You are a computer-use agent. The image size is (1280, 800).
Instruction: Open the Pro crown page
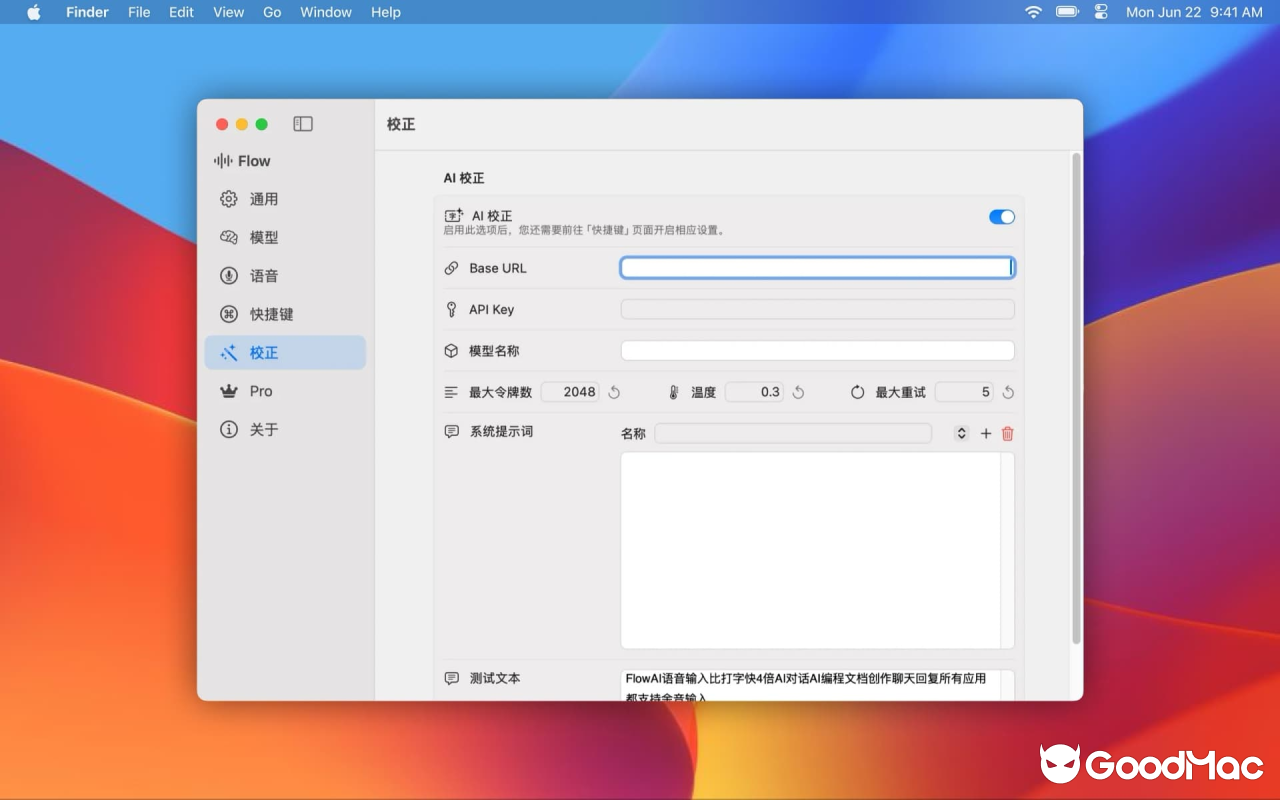click(285, 391)
